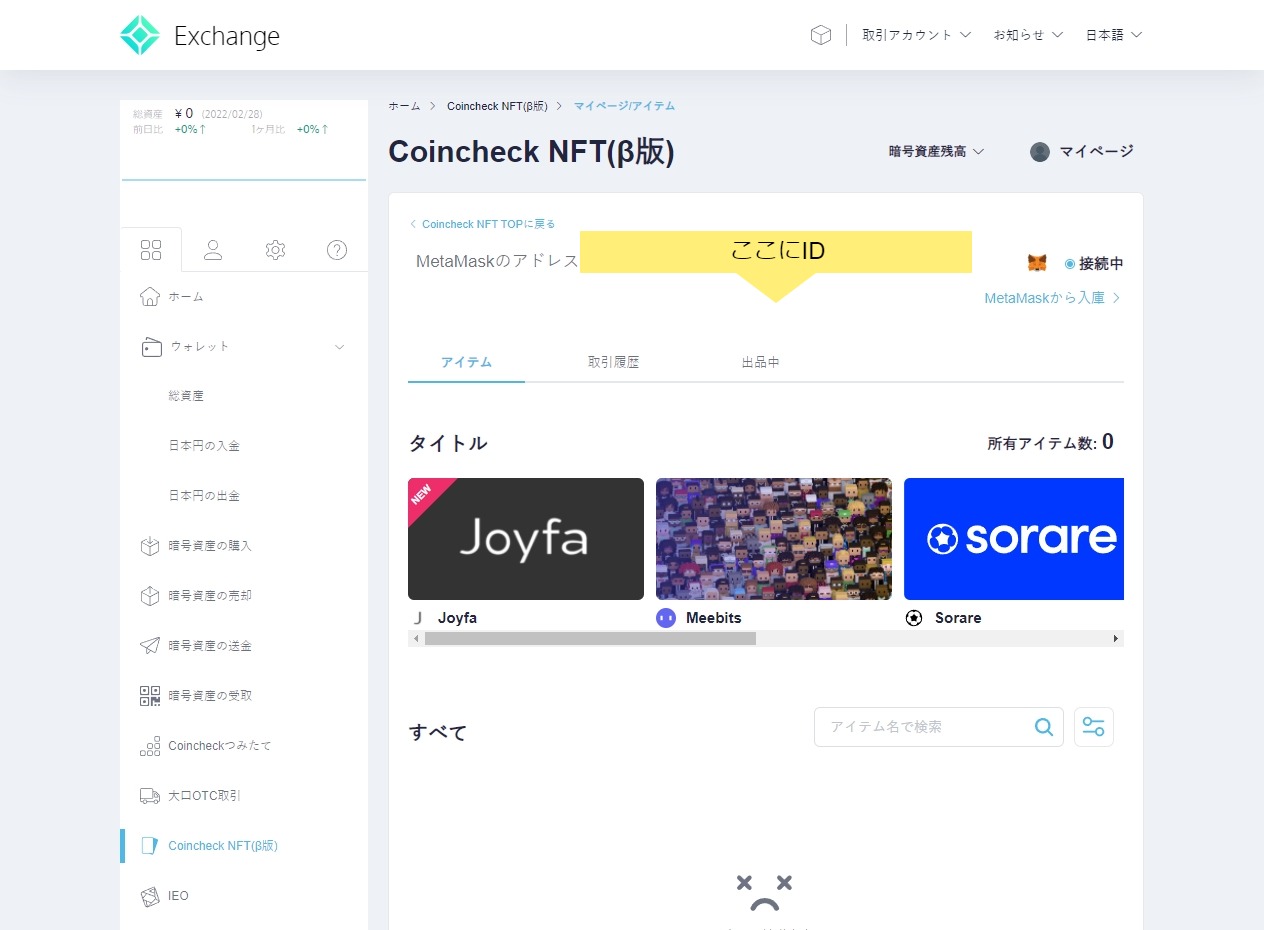Click the Coincheckつみたて blocks icon
The image size is (1264, 930).
(150, 746)
